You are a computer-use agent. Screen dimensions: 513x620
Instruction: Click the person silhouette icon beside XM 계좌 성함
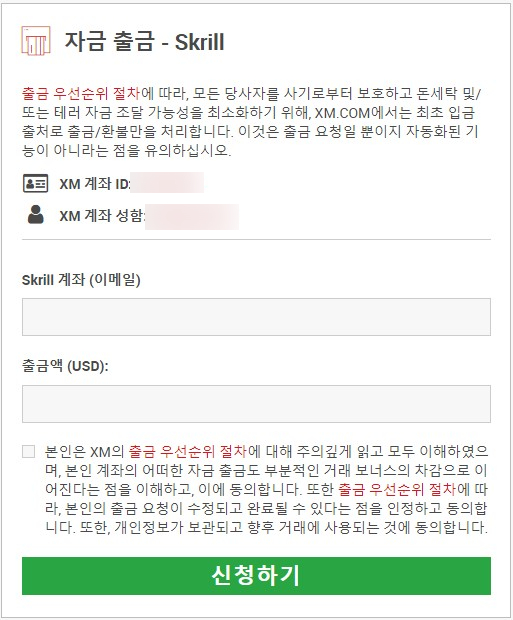click(x=36, y=215)
